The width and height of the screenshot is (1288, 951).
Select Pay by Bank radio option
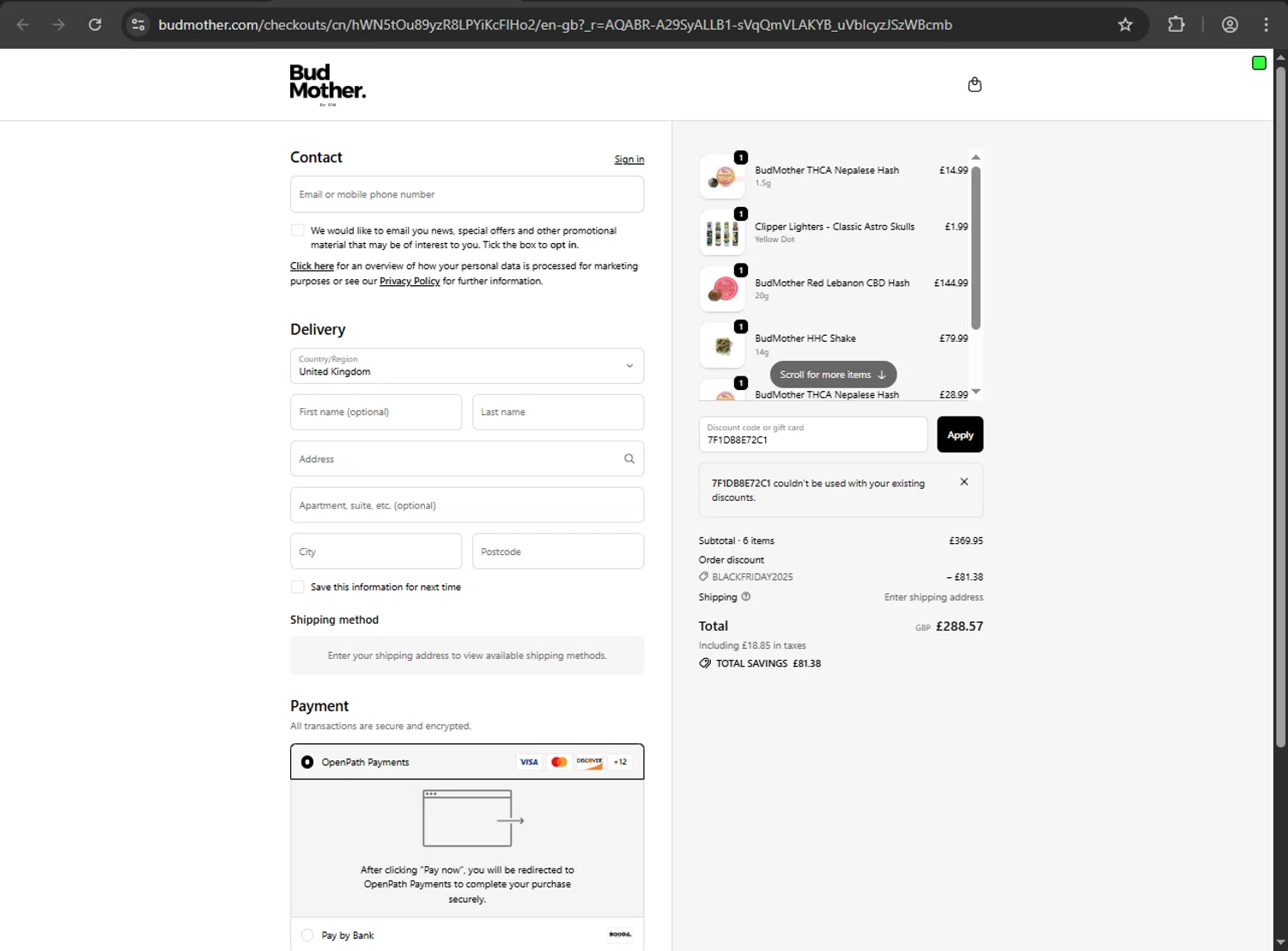pyautogui.click(x=307, y=936)
